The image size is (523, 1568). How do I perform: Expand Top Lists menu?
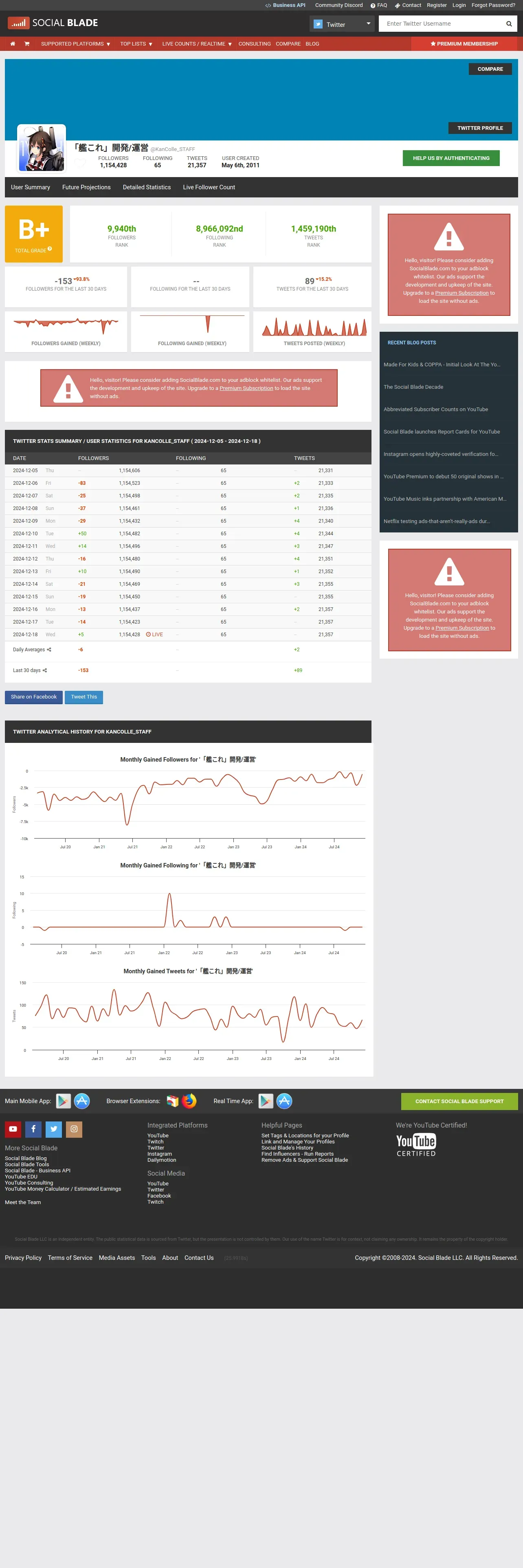(136, 44)
